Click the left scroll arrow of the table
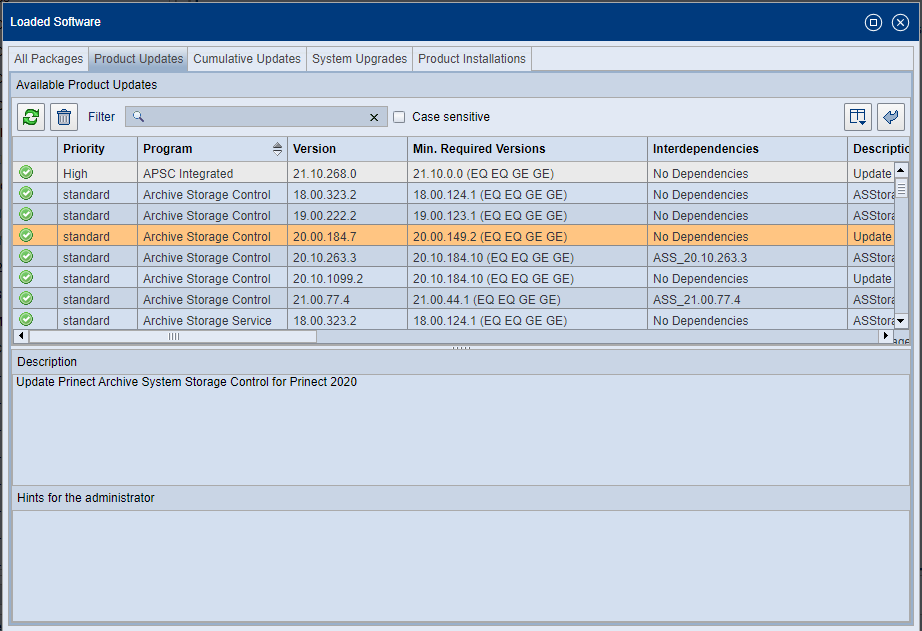 (x=20, y=336)
